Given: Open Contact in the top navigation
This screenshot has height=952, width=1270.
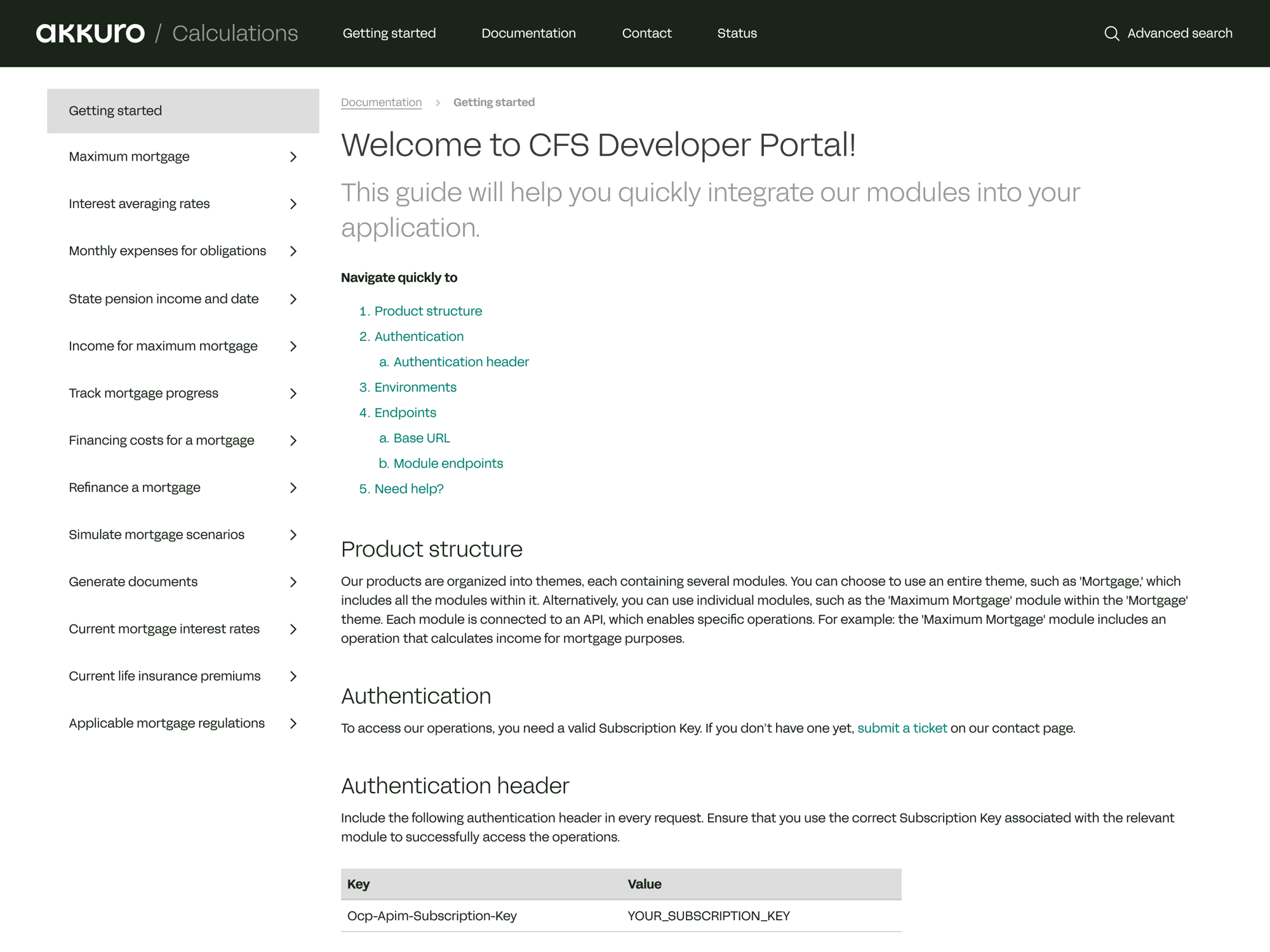Looking at the screenshot, I should pos(646,33).
